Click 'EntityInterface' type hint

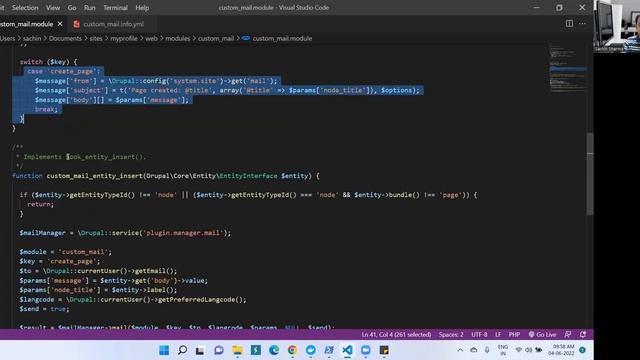pyautogui.click(x=248, y=176)
